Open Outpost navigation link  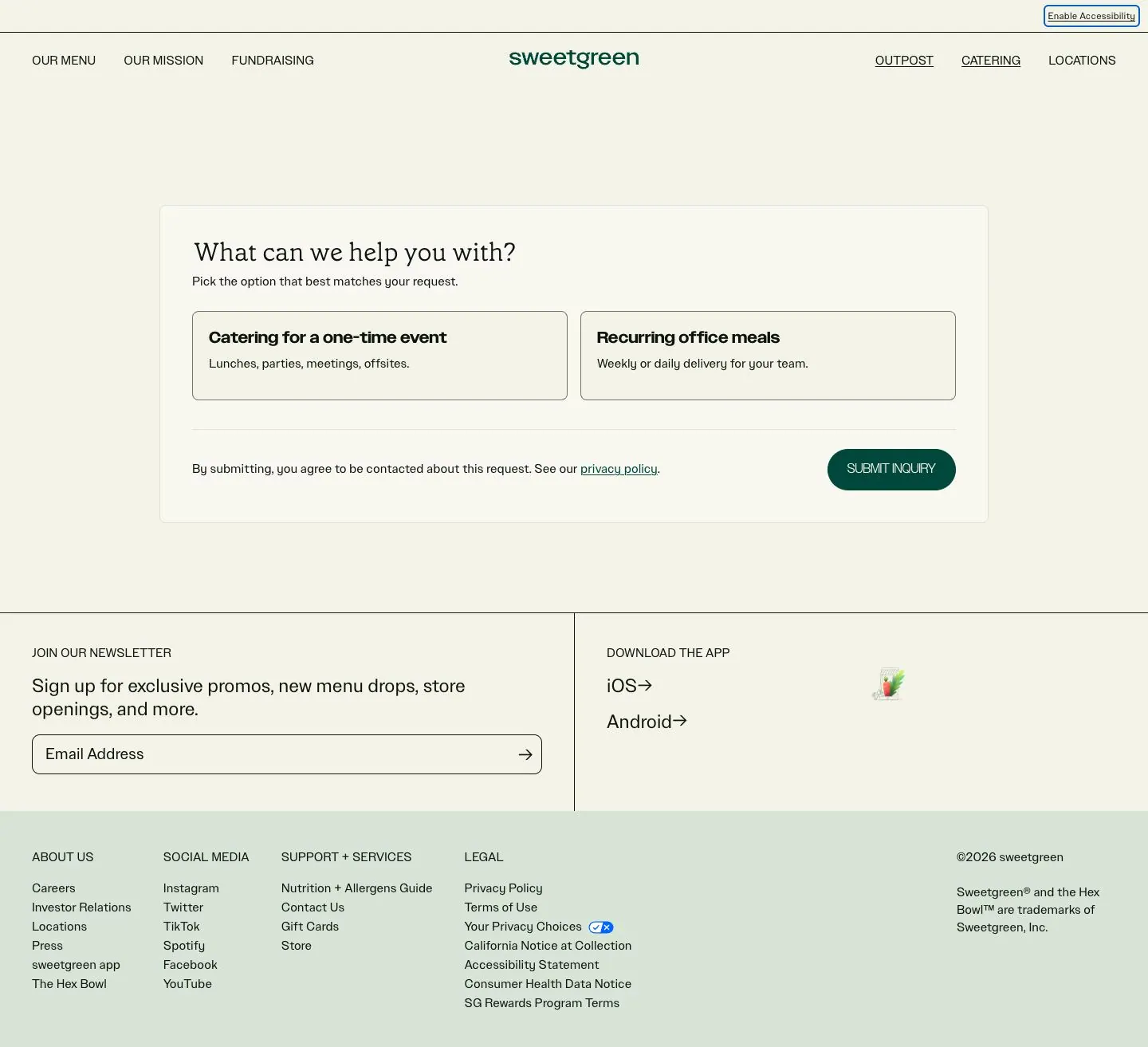tap(904, 61)
